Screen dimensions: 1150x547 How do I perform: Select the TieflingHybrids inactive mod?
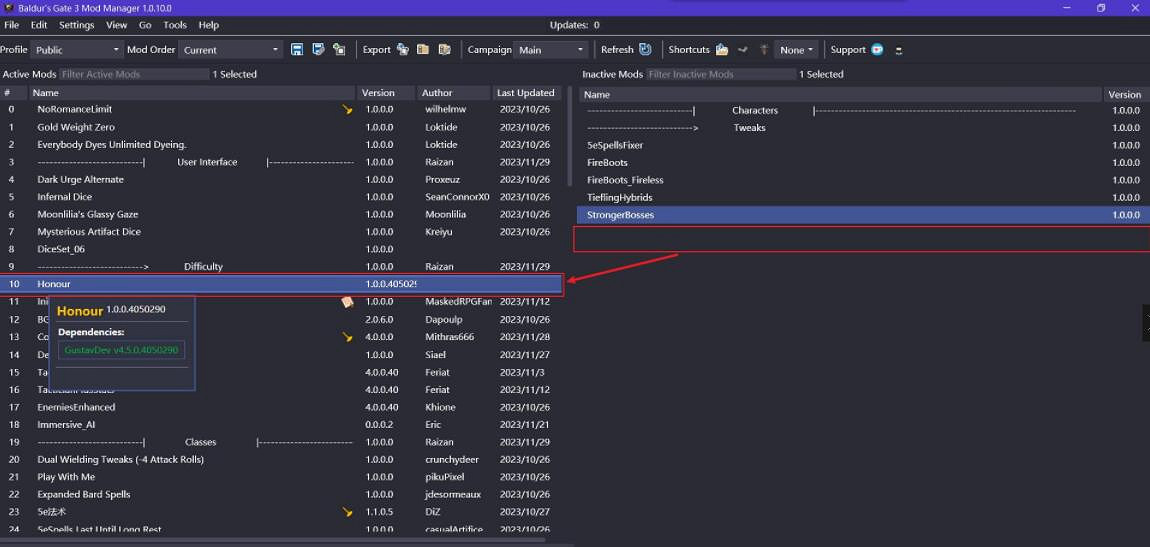[x=619, y=197]
